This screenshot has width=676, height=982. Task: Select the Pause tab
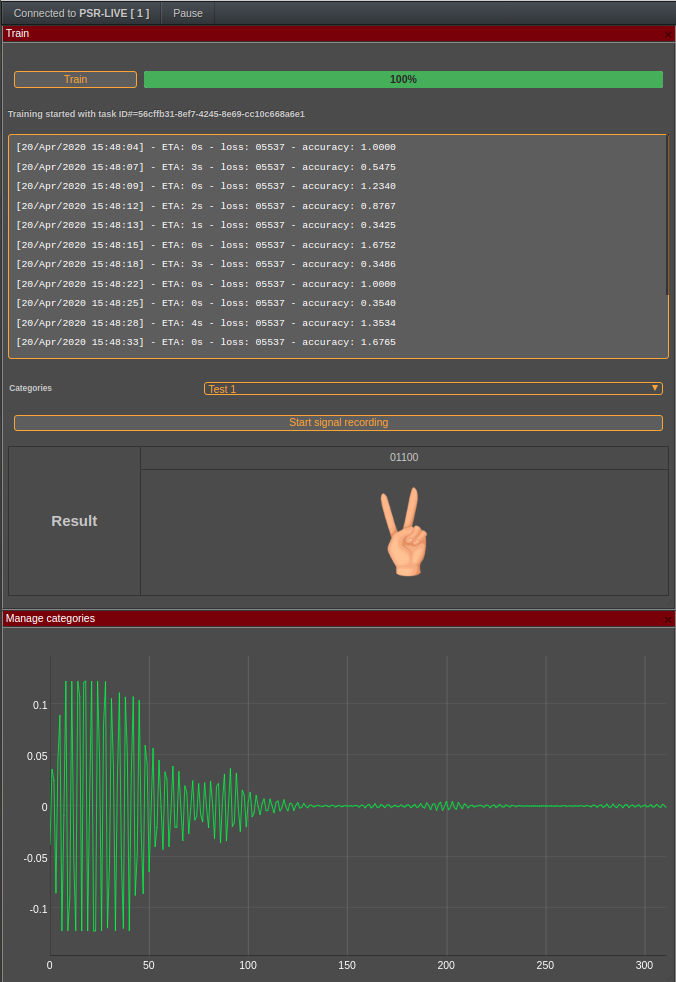(187, 13)
